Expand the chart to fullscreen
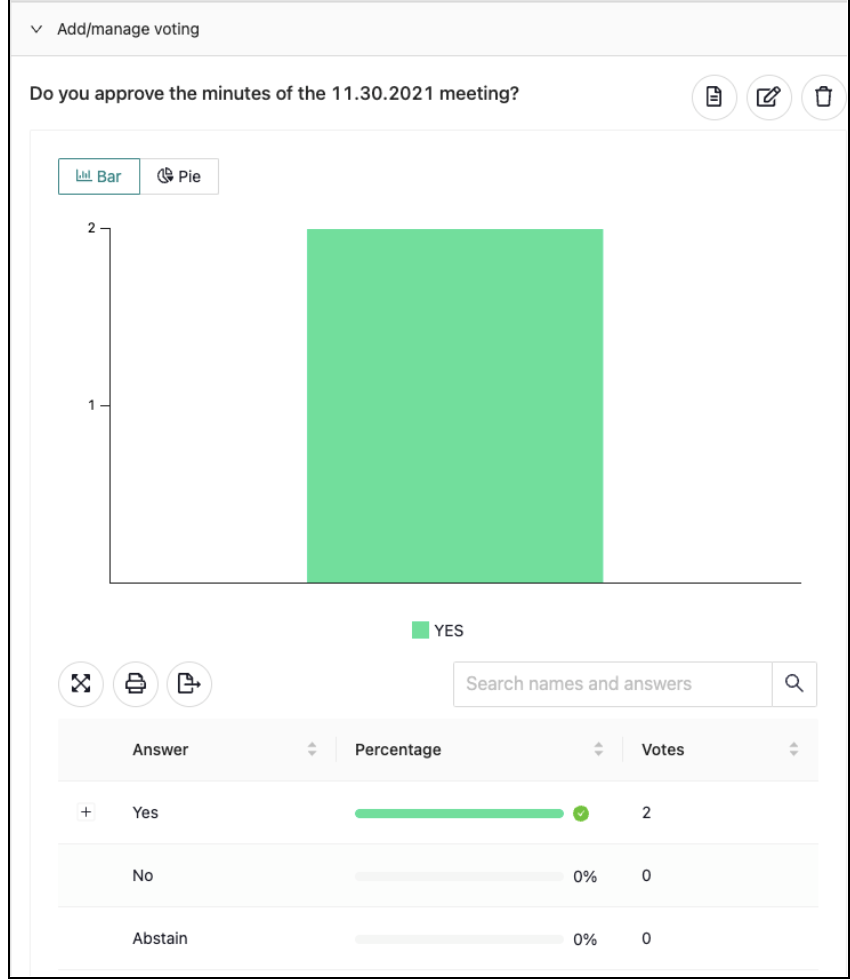The image size is (850, 980). (x=81, y=684)
